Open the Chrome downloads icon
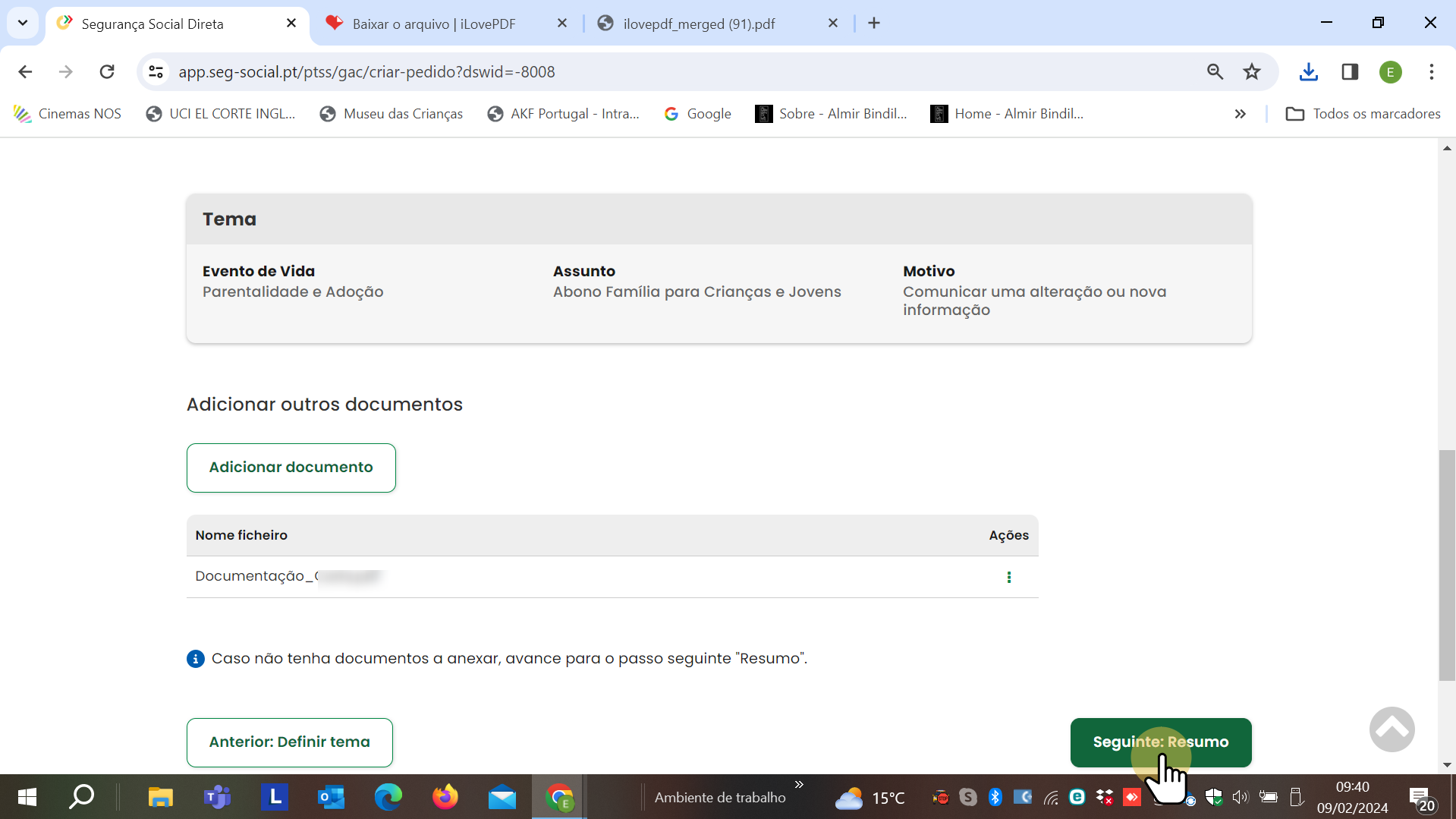Screen dimensions: 1456x819 point(1308,72)
